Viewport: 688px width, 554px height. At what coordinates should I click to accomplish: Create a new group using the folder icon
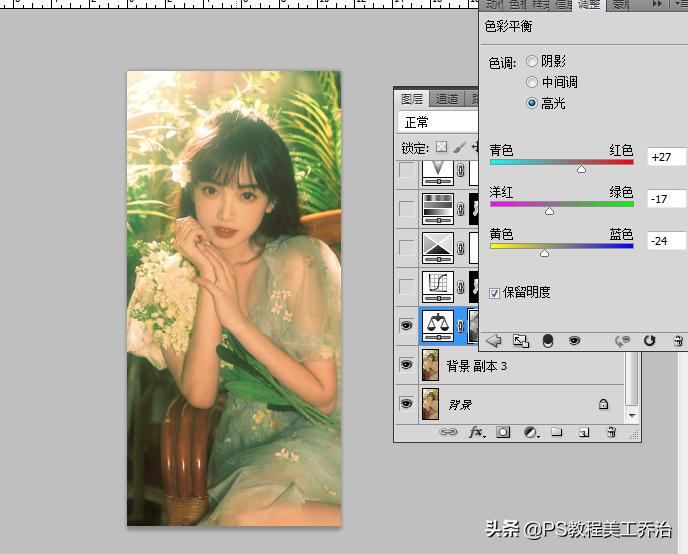tap(557, 432)
